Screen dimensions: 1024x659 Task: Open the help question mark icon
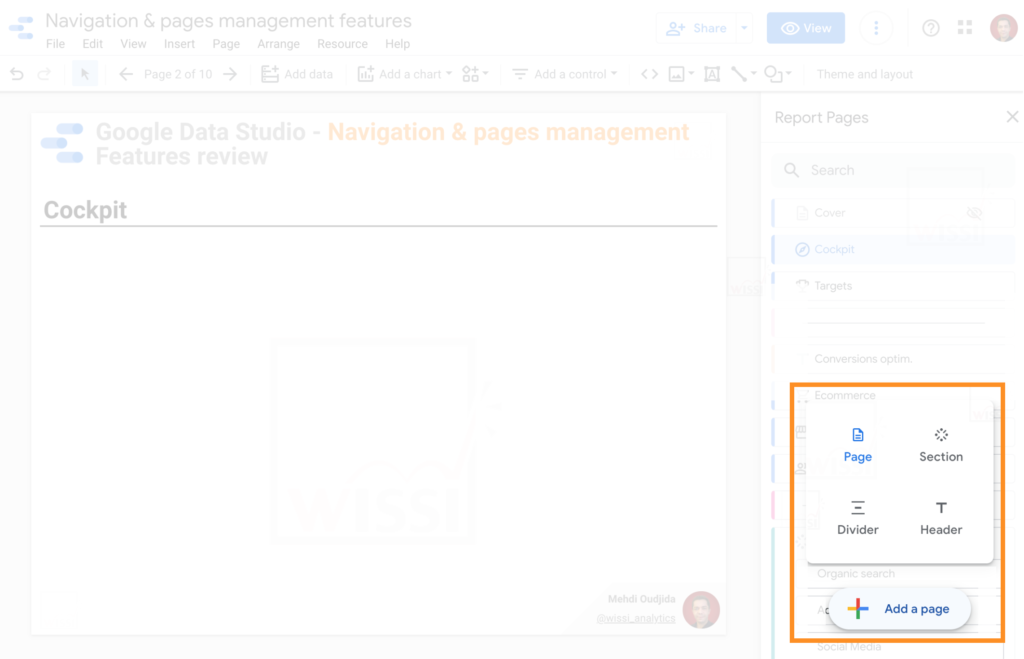[931, 28]
